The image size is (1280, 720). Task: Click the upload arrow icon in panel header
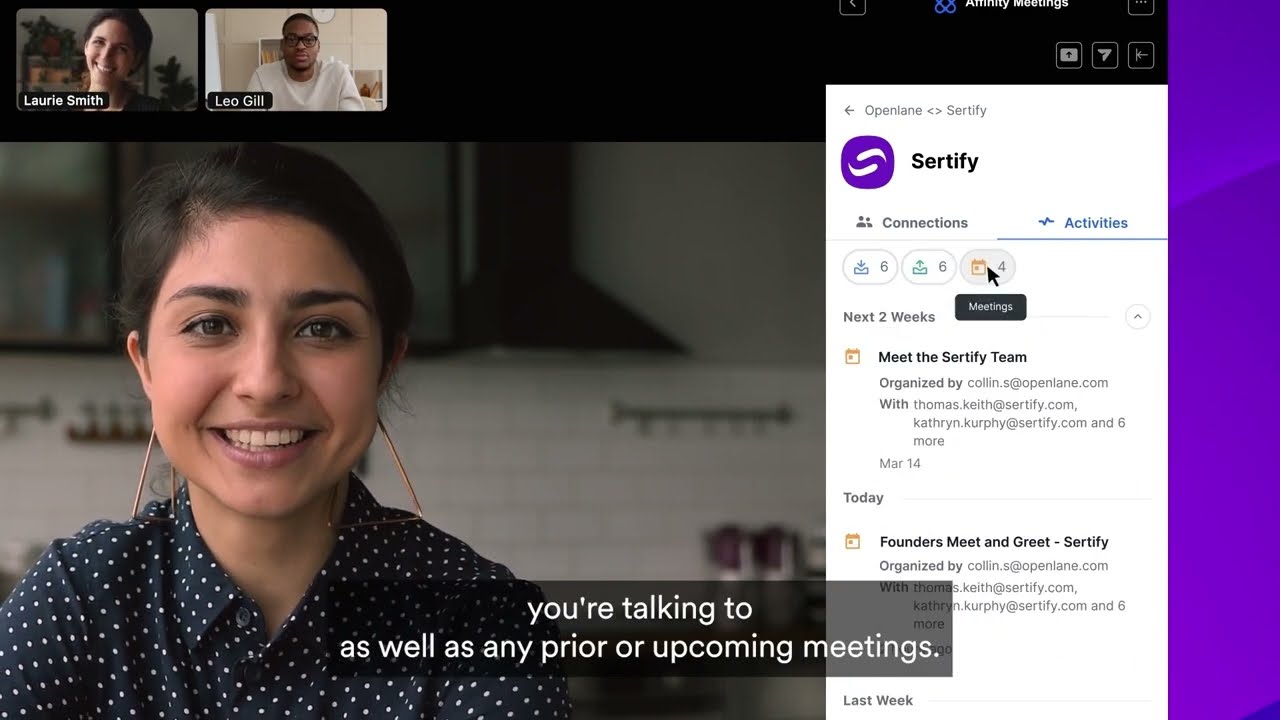1069,55
